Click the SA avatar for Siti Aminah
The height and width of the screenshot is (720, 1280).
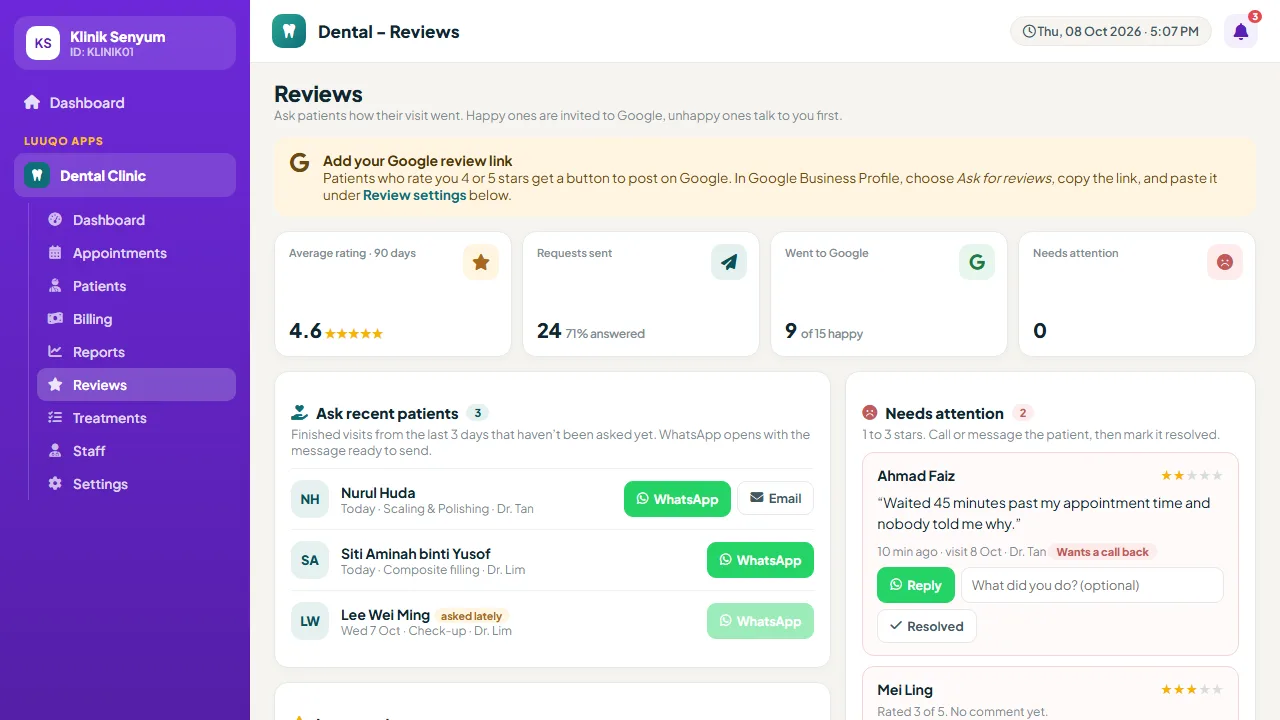click(310, 560)
